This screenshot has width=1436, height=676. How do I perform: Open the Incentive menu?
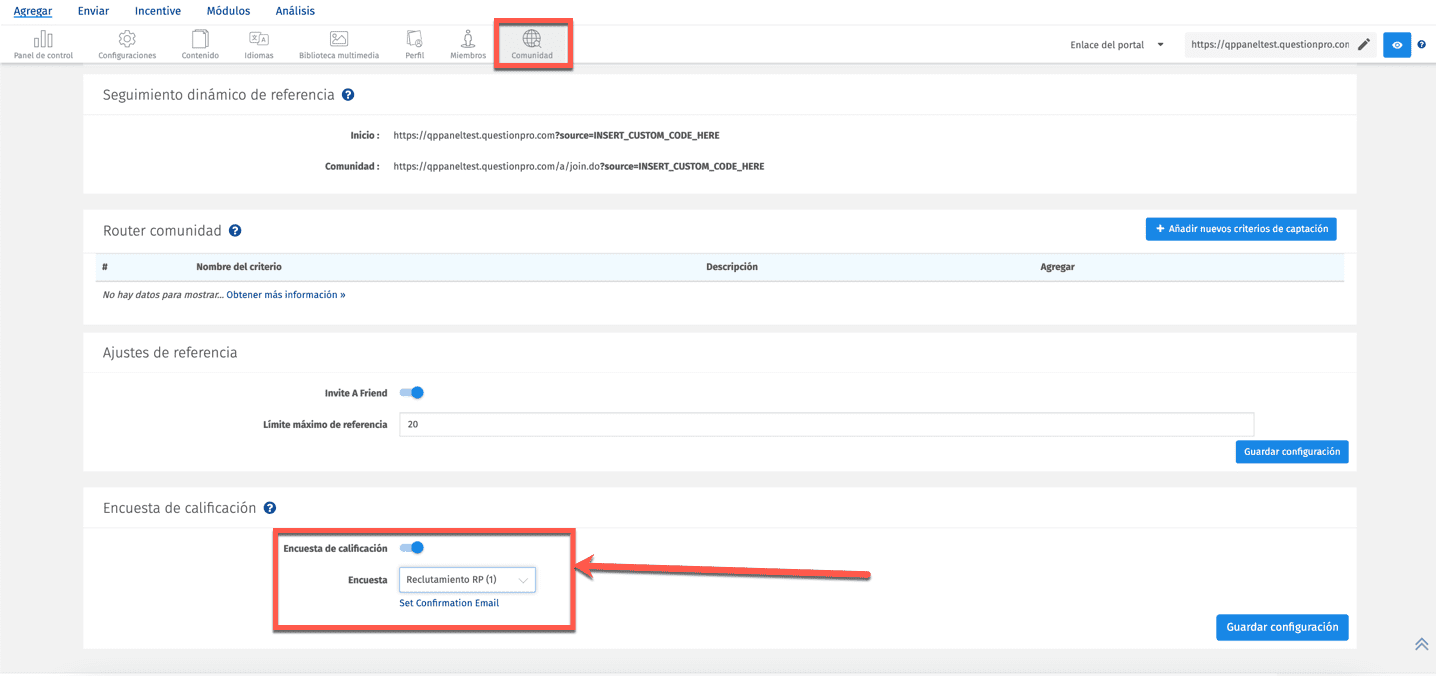click(158, 11)
